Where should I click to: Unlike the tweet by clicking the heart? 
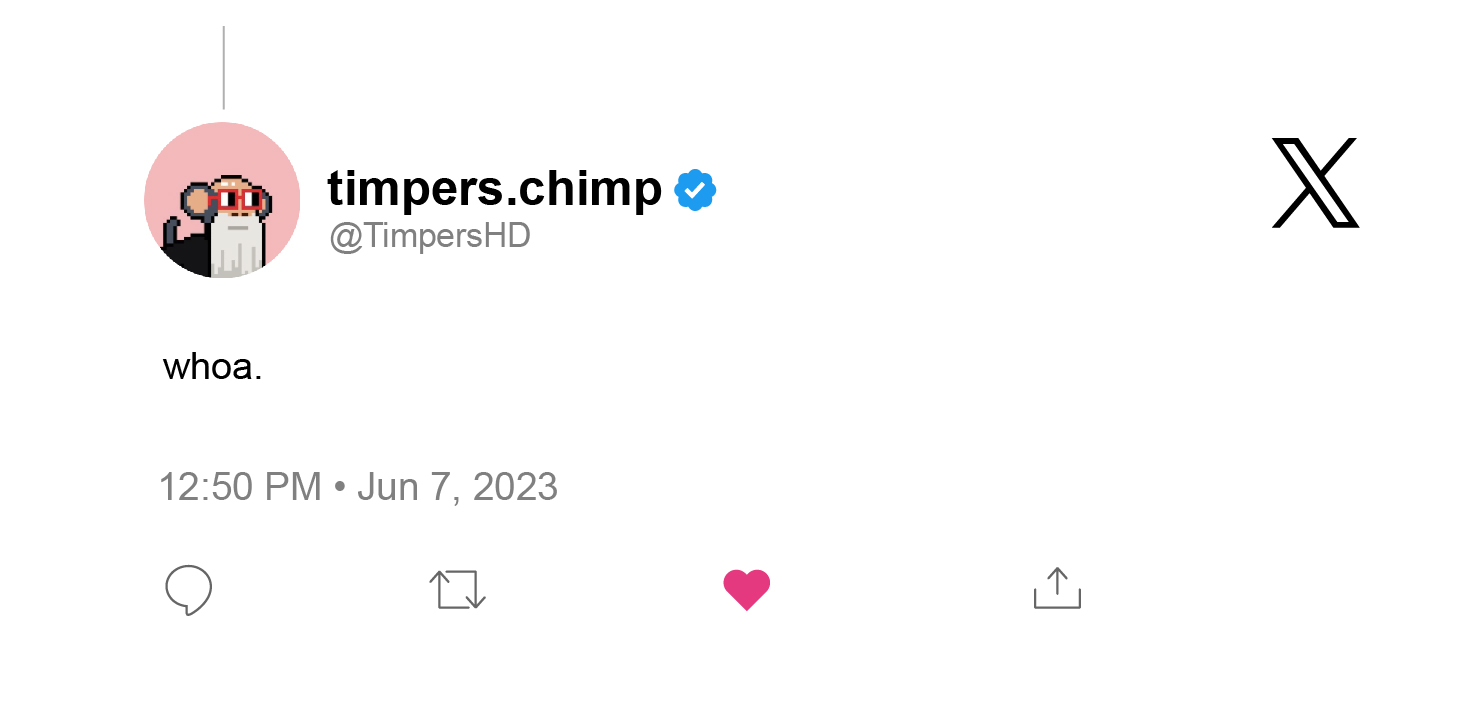(x=746, y=589)
